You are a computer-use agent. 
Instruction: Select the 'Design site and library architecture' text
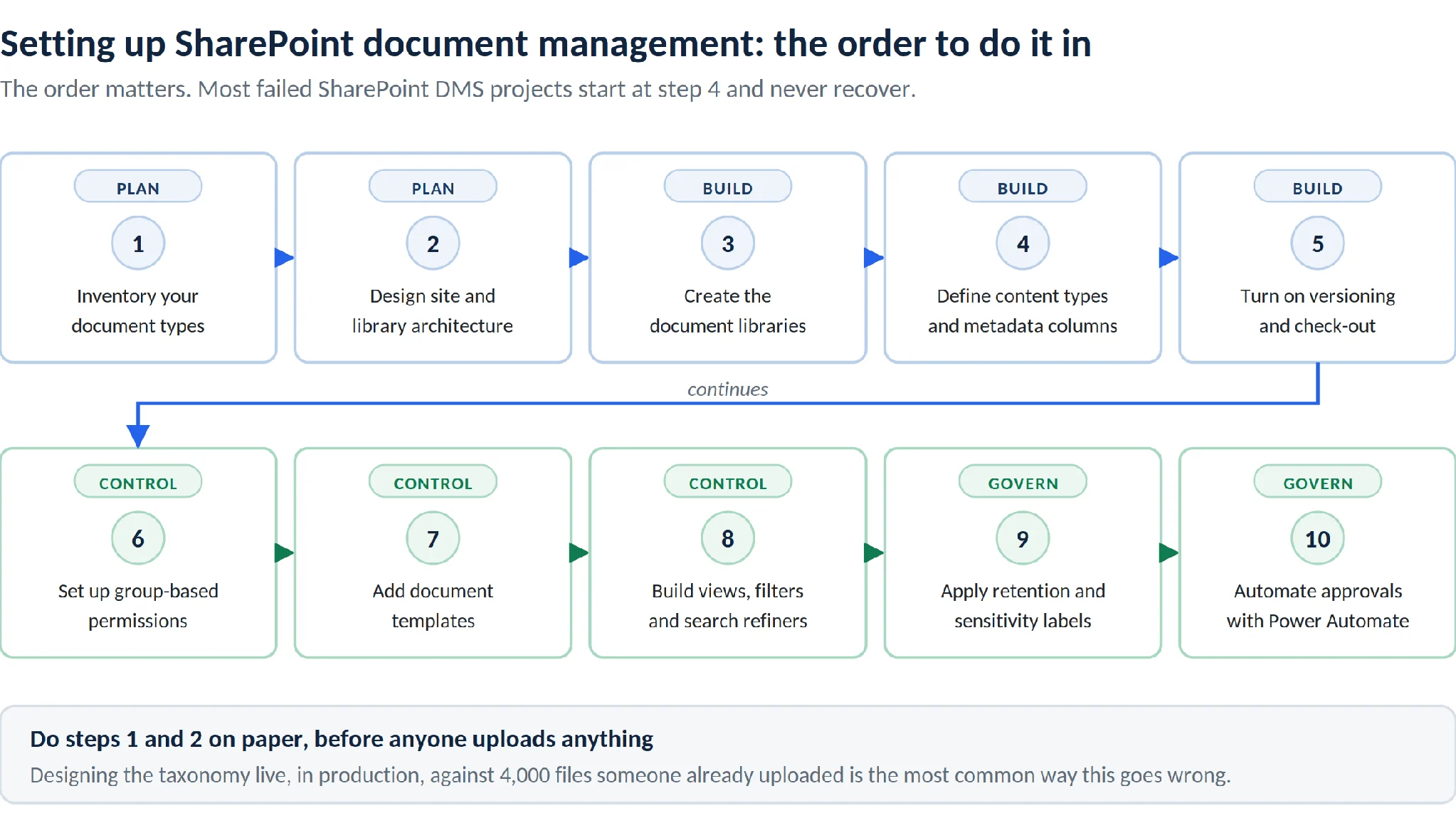click(433, 311)
